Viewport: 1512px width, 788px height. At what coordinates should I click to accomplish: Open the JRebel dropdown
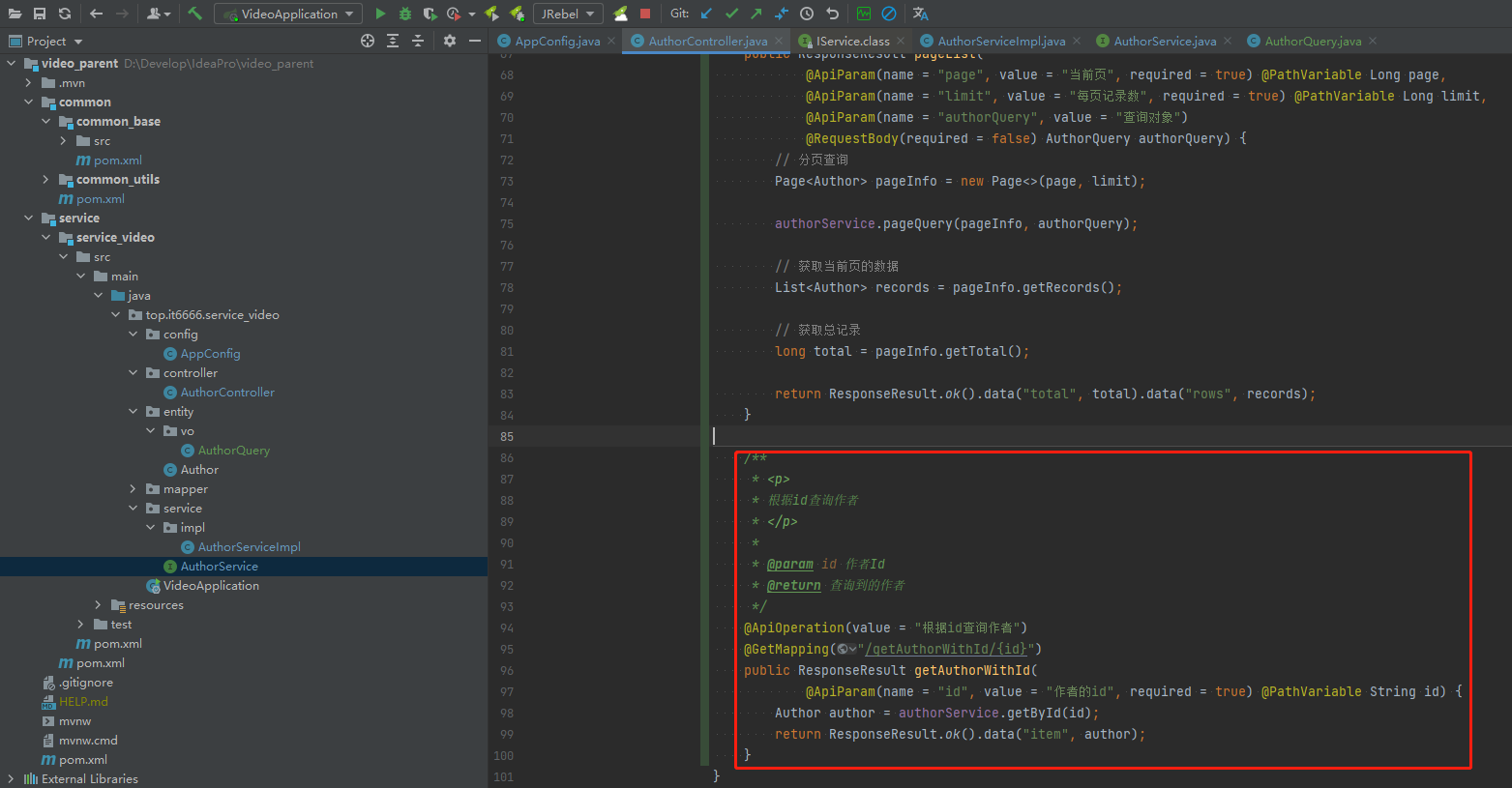[x=568, y=14]
